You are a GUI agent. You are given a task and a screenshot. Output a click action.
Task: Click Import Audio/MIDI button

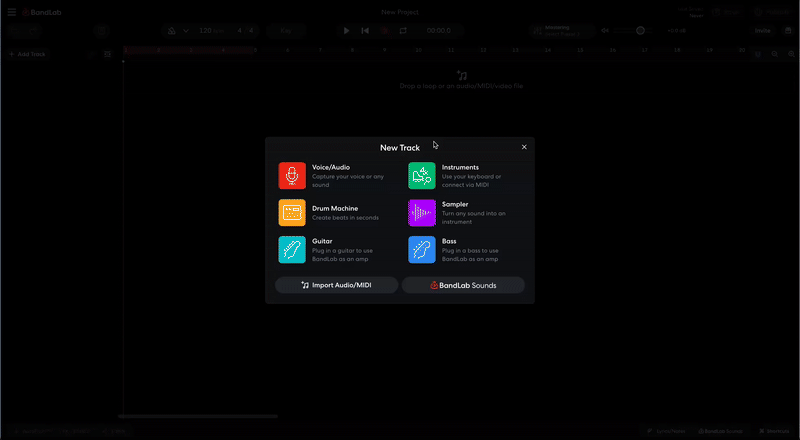(336, 285)
